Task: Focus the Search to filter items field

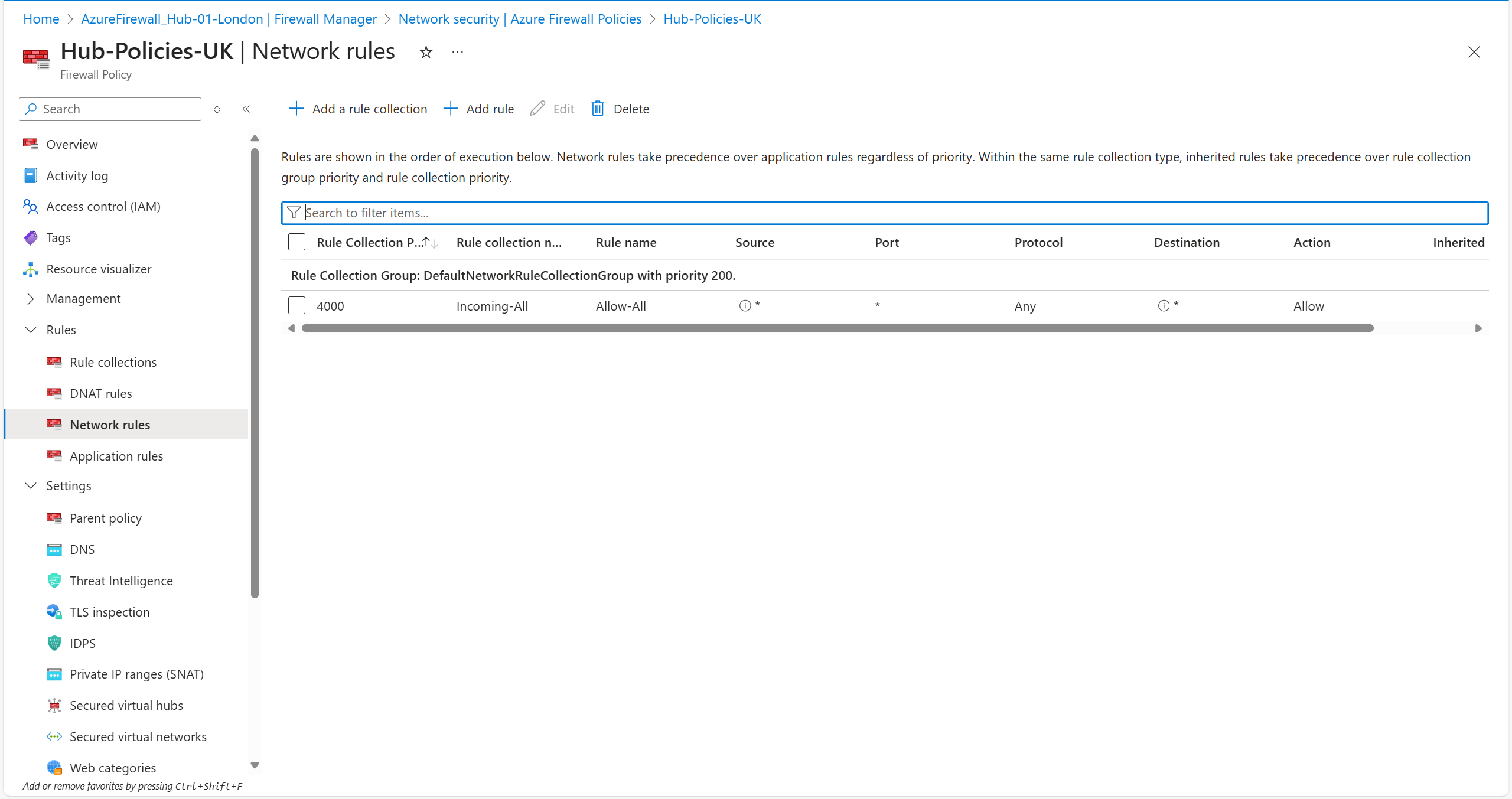Action: 885,213
